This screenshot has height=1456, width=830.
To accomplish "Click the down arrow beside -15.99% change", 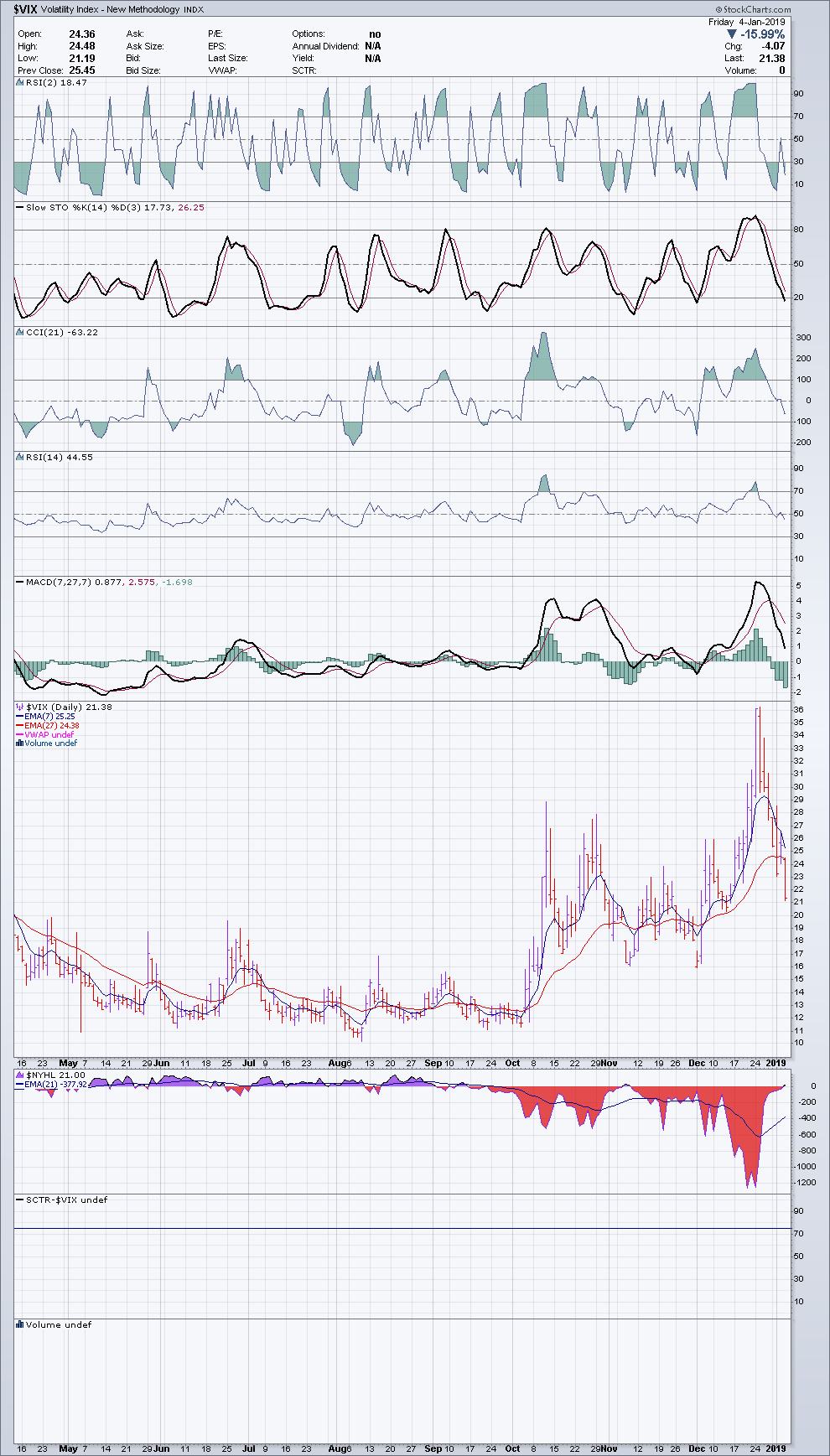I will pyautogui.click(x=731, y=34).
